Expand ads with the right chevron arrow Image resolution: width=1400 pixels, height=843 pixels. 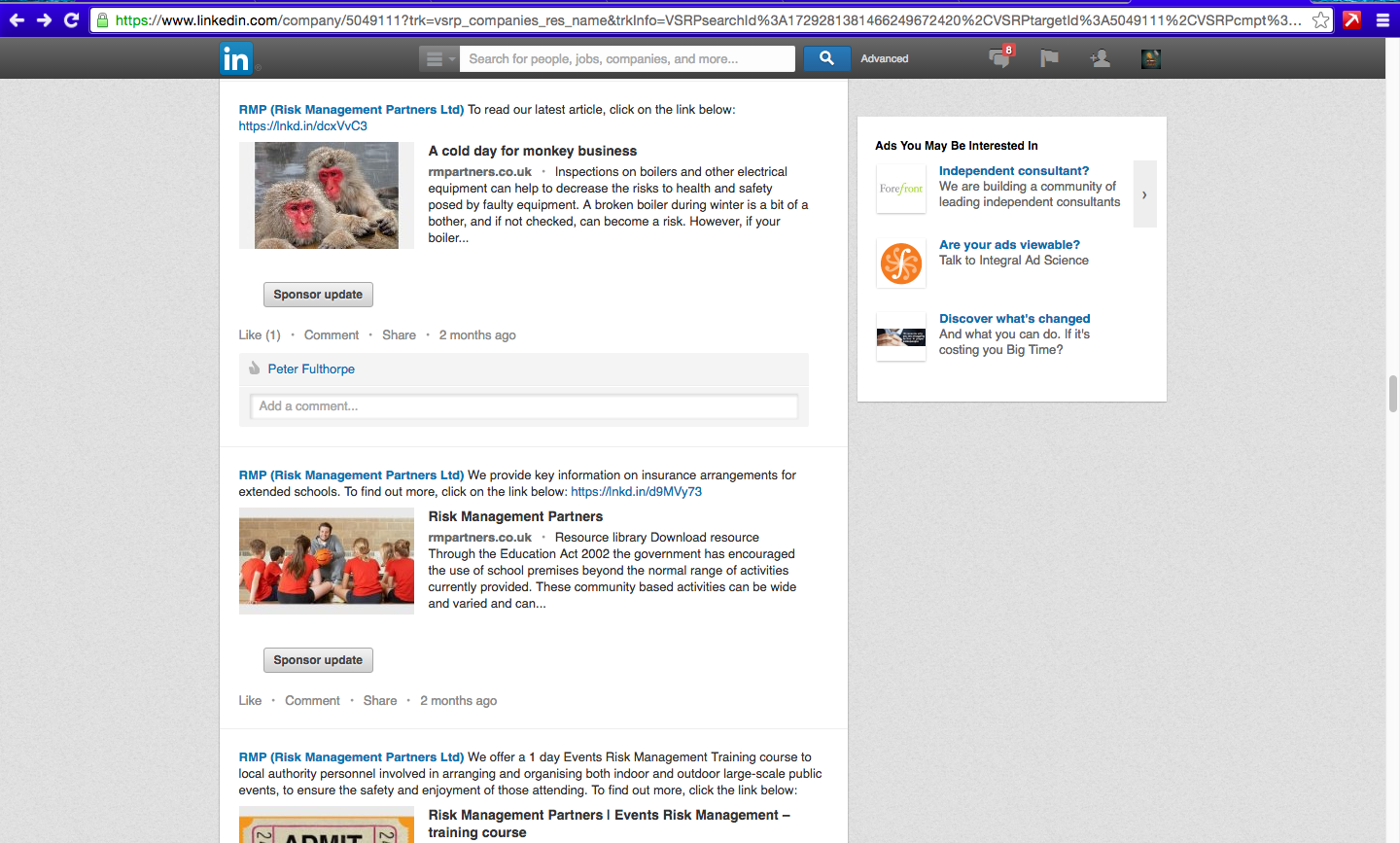[1145, 194]
